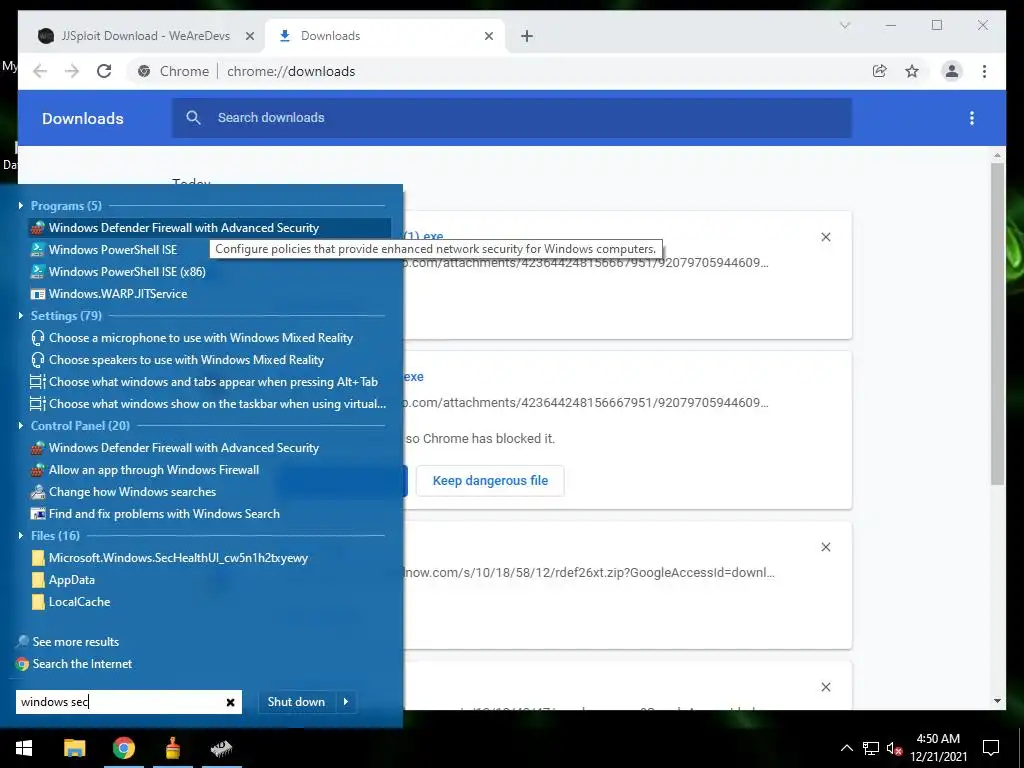
Task: Open Choose speakers for Mixed Reality
Action: point(186,360)
